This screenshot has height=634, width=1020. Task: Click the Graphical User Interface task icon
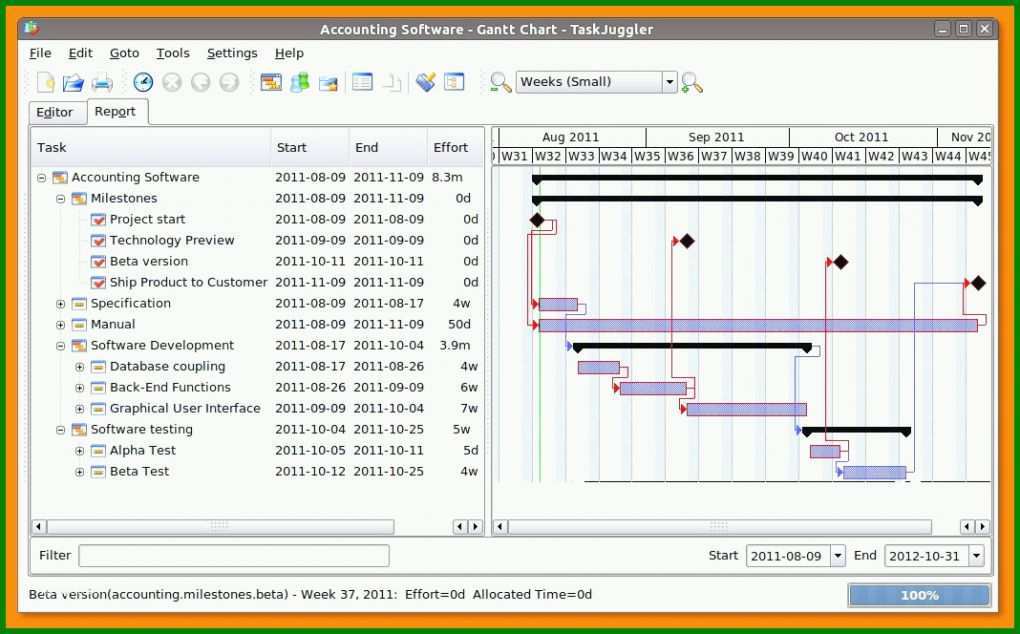98,408
